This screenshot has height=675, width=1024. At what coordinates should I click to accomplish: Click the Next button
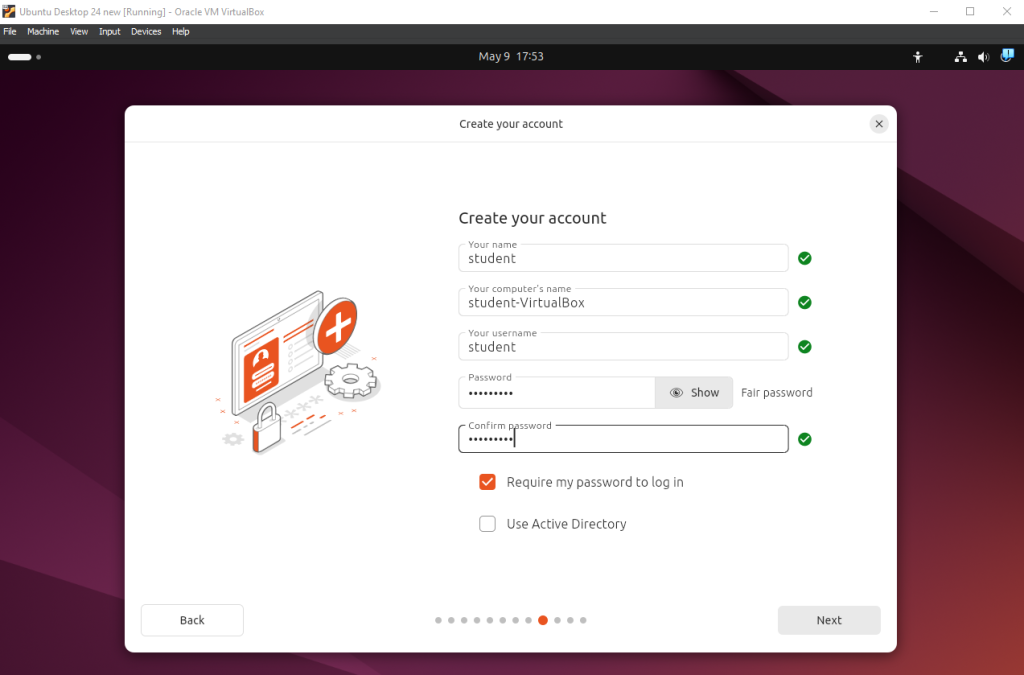(829, 620)
